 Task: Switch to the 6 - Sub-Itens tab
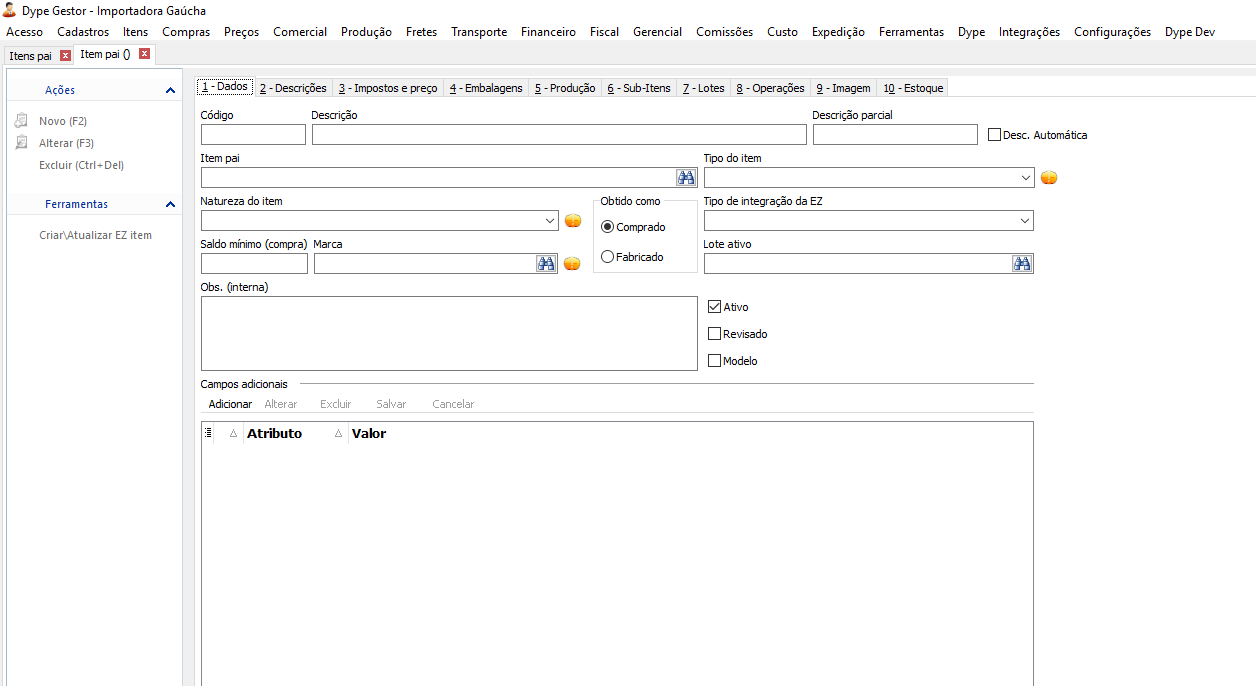click(639, 88)
